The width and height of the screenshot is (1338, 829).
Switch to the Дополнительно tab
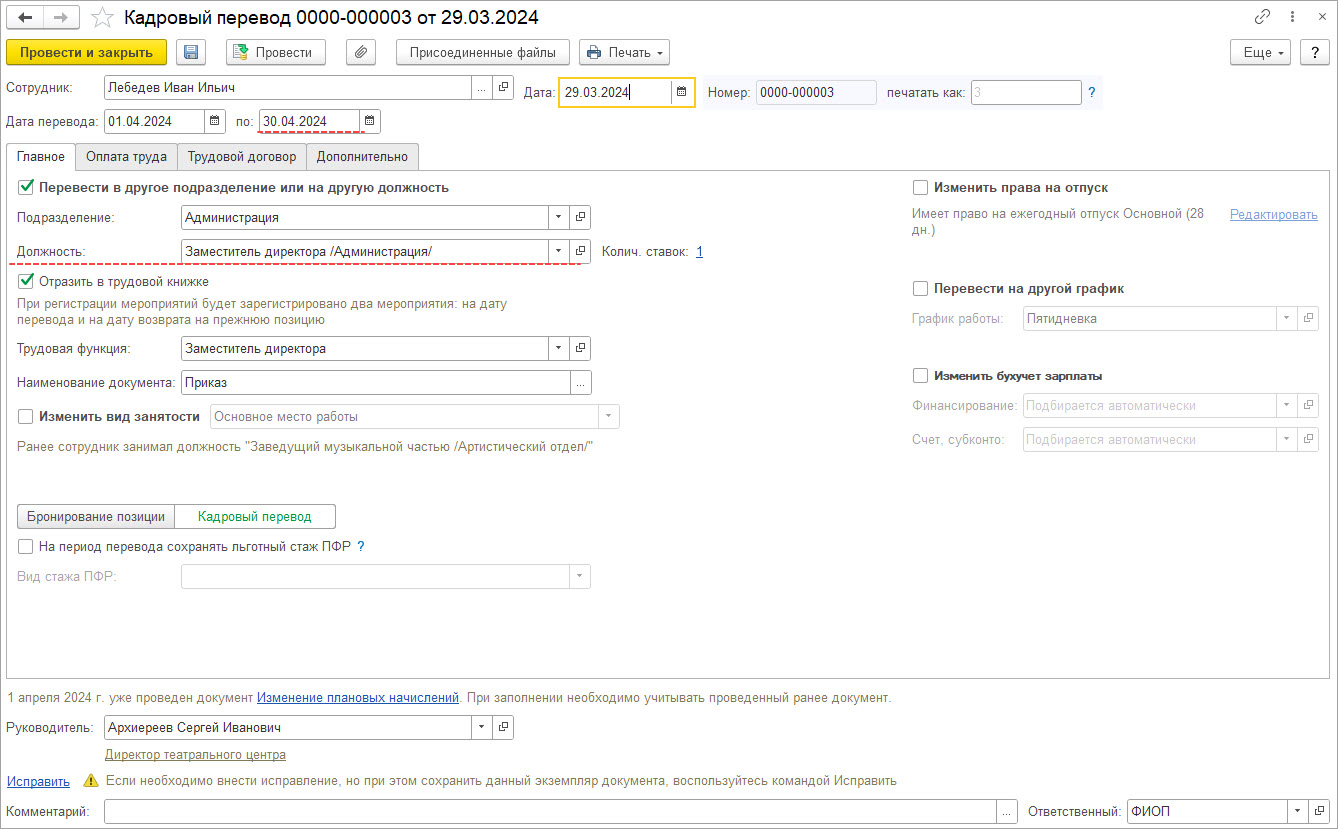pos(362,157)
